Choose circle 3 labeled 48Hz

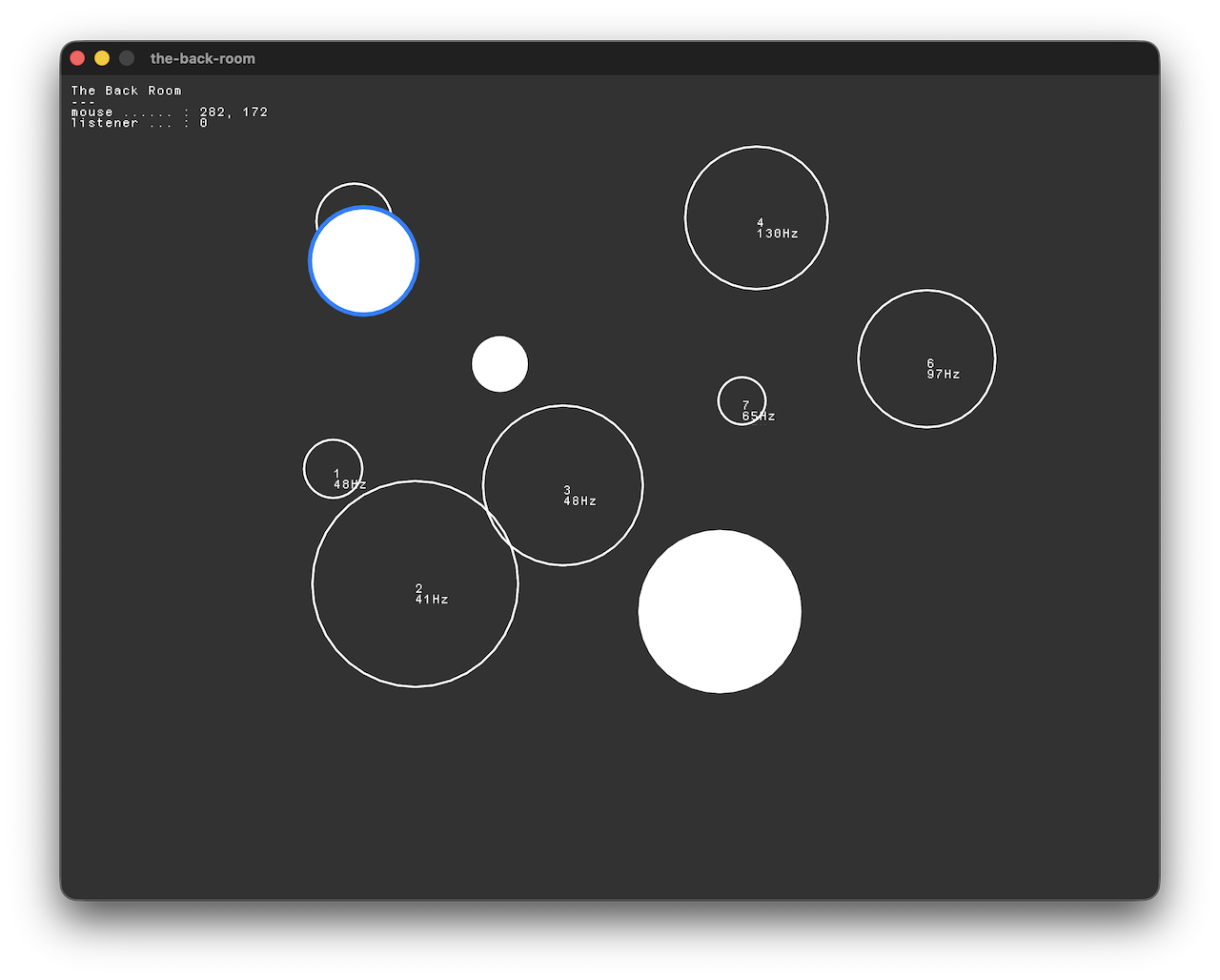tap(563, 485)
